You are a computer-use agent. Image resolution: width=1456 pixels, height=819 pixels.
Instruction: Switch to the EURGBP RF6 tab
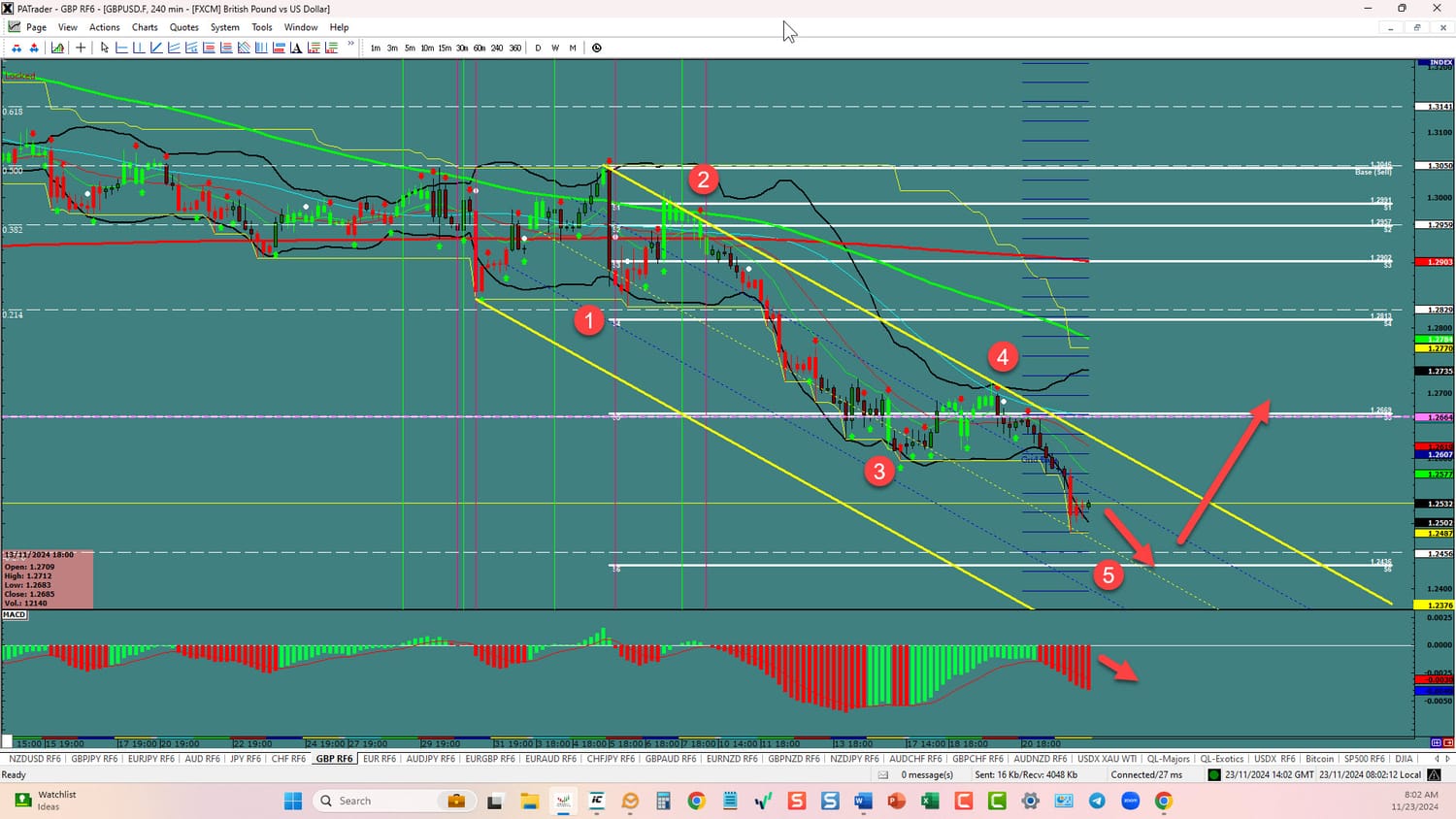490,759
